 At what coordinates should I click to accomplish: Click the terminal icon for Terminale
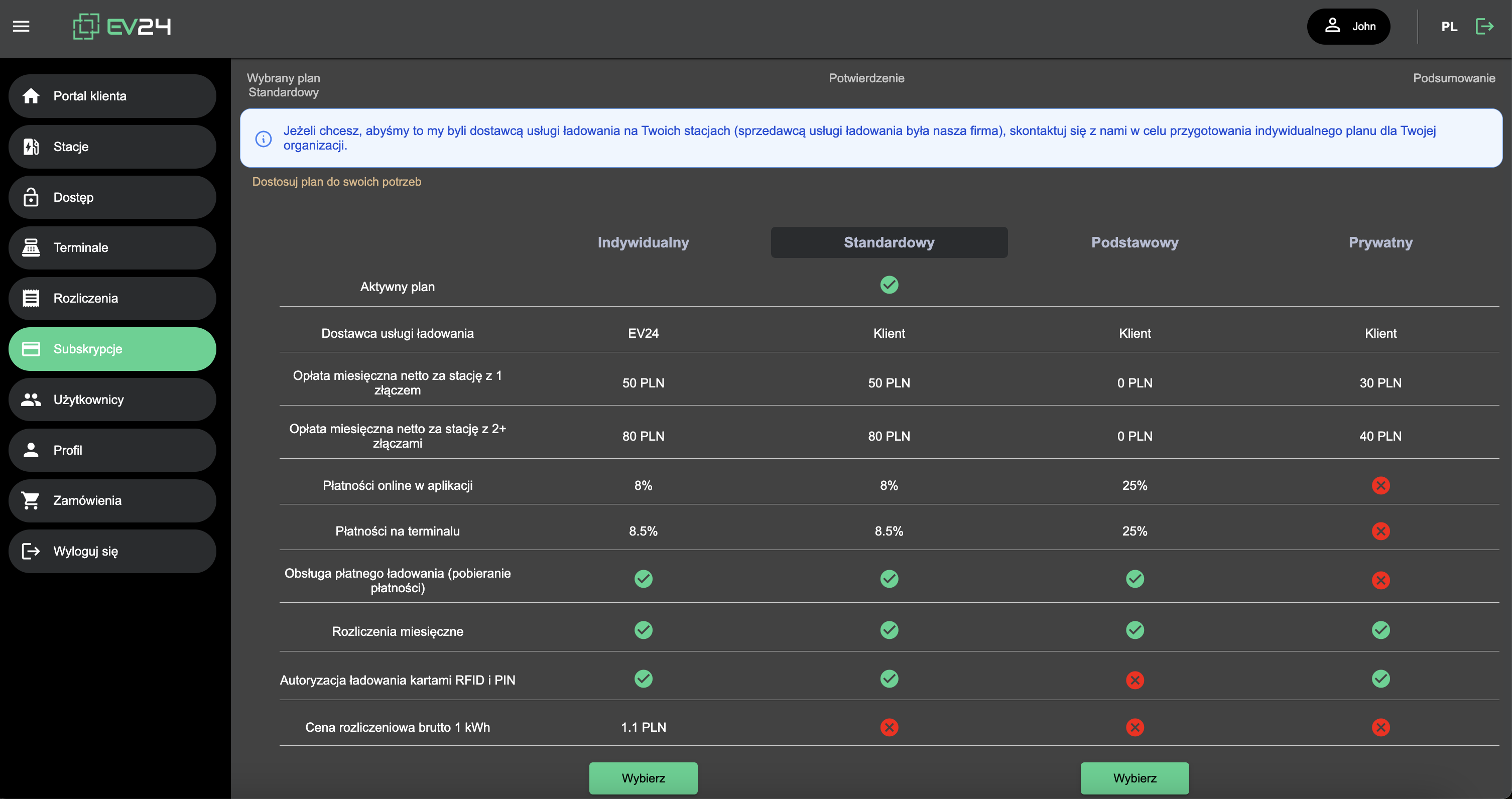click(31, 247)
